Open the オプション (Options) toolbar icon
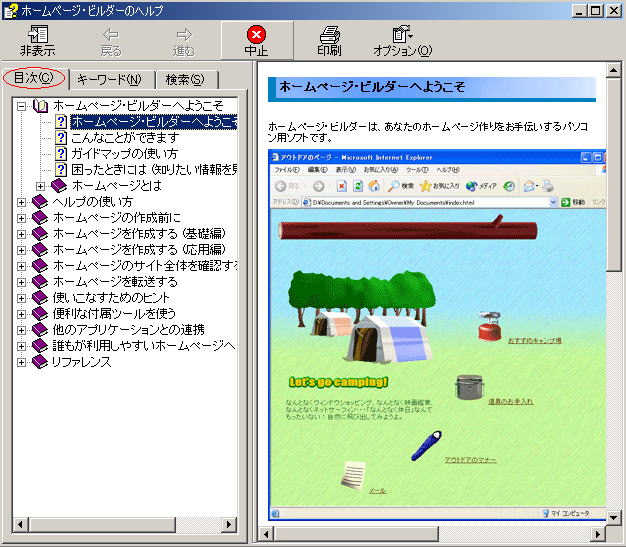This screenshot has height=547, width=626. tap(402, 34)
